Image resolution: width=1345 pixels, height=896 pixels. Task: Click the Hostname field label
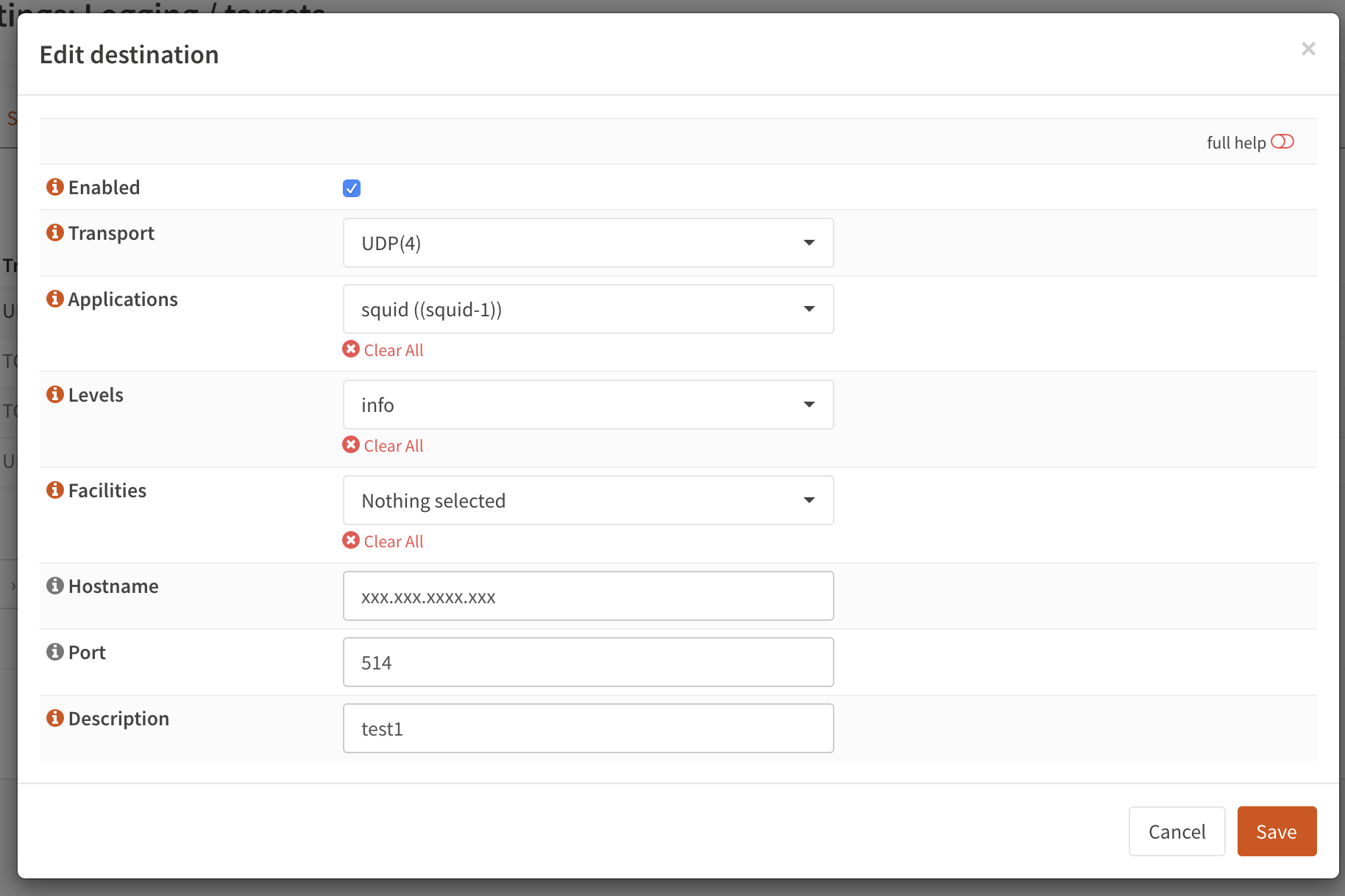coord(113,586)
